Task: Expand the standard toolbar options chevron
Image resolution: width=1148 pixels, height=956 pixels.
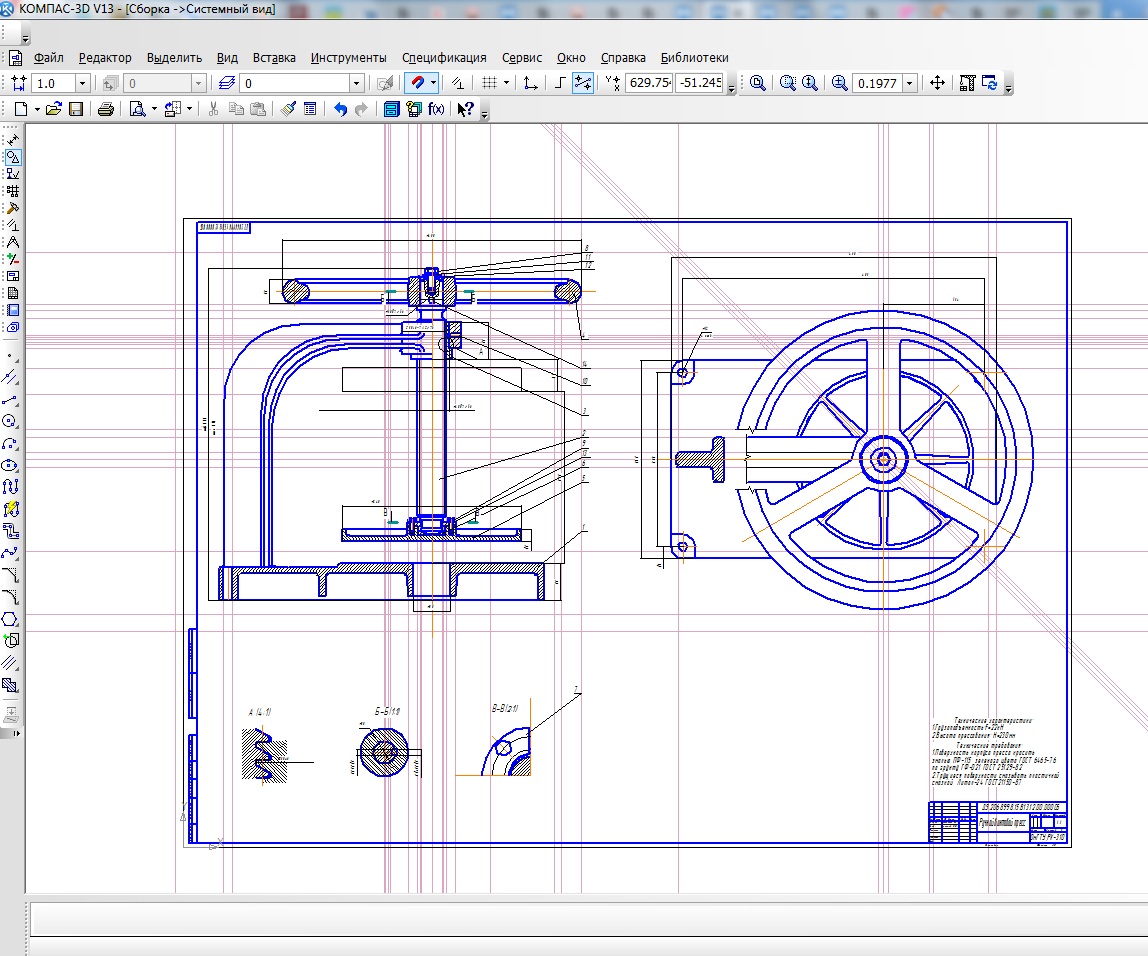Action: pos(484,113)
